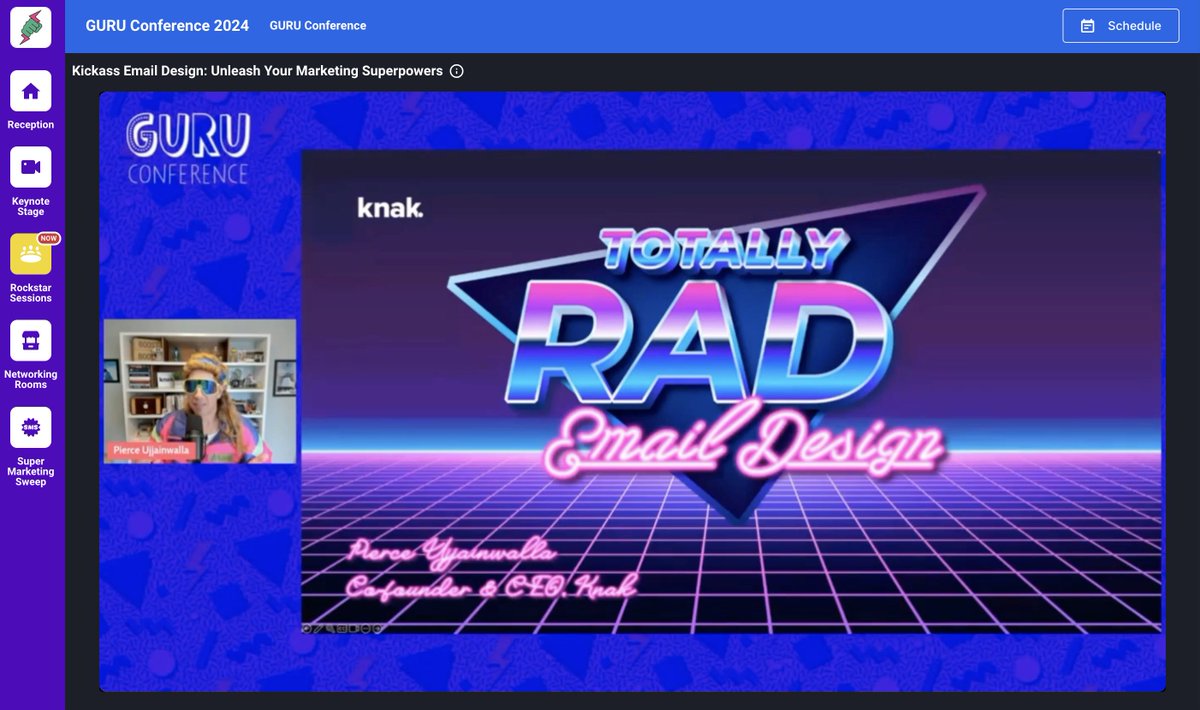Image resolution: width=1200 pixels, height=710 pixels.
Task: Open the Schedule
Action: coord(1121,26)
